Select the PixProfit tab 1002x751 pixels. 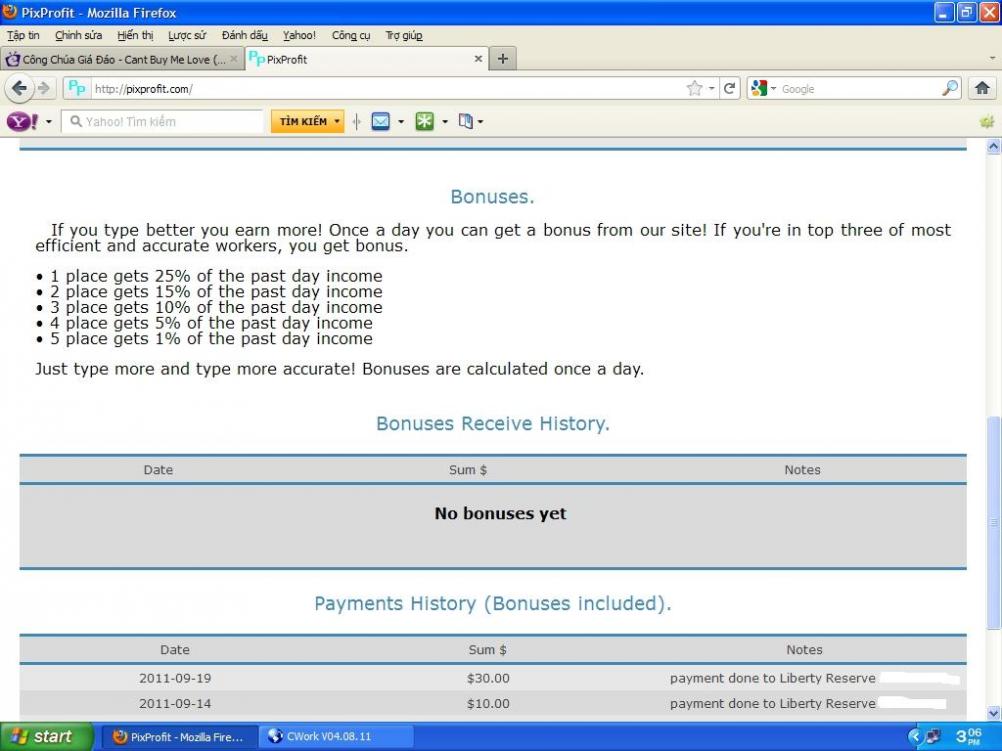tap(367, 59)
